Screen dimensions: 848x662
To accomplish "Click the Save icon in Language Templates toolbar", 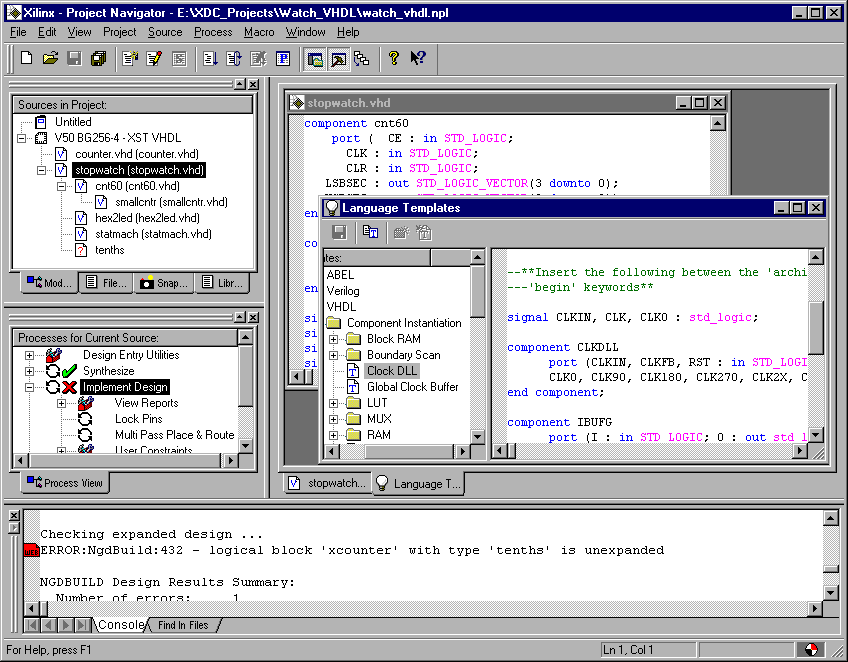I will 339,233.
